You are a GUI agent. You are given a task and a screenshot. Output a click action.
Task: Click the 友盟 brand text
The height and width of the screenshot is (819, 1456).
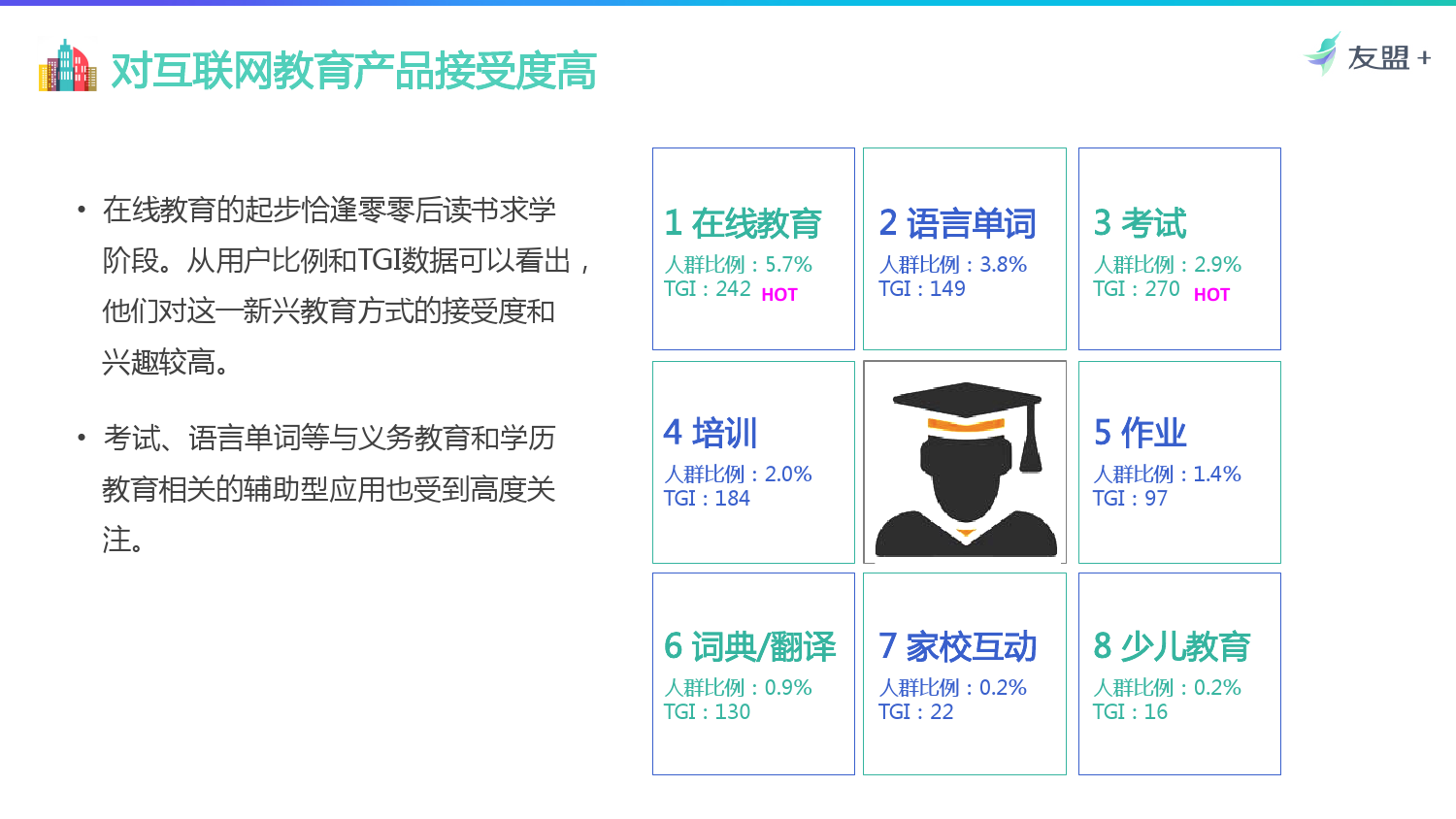1377,58
